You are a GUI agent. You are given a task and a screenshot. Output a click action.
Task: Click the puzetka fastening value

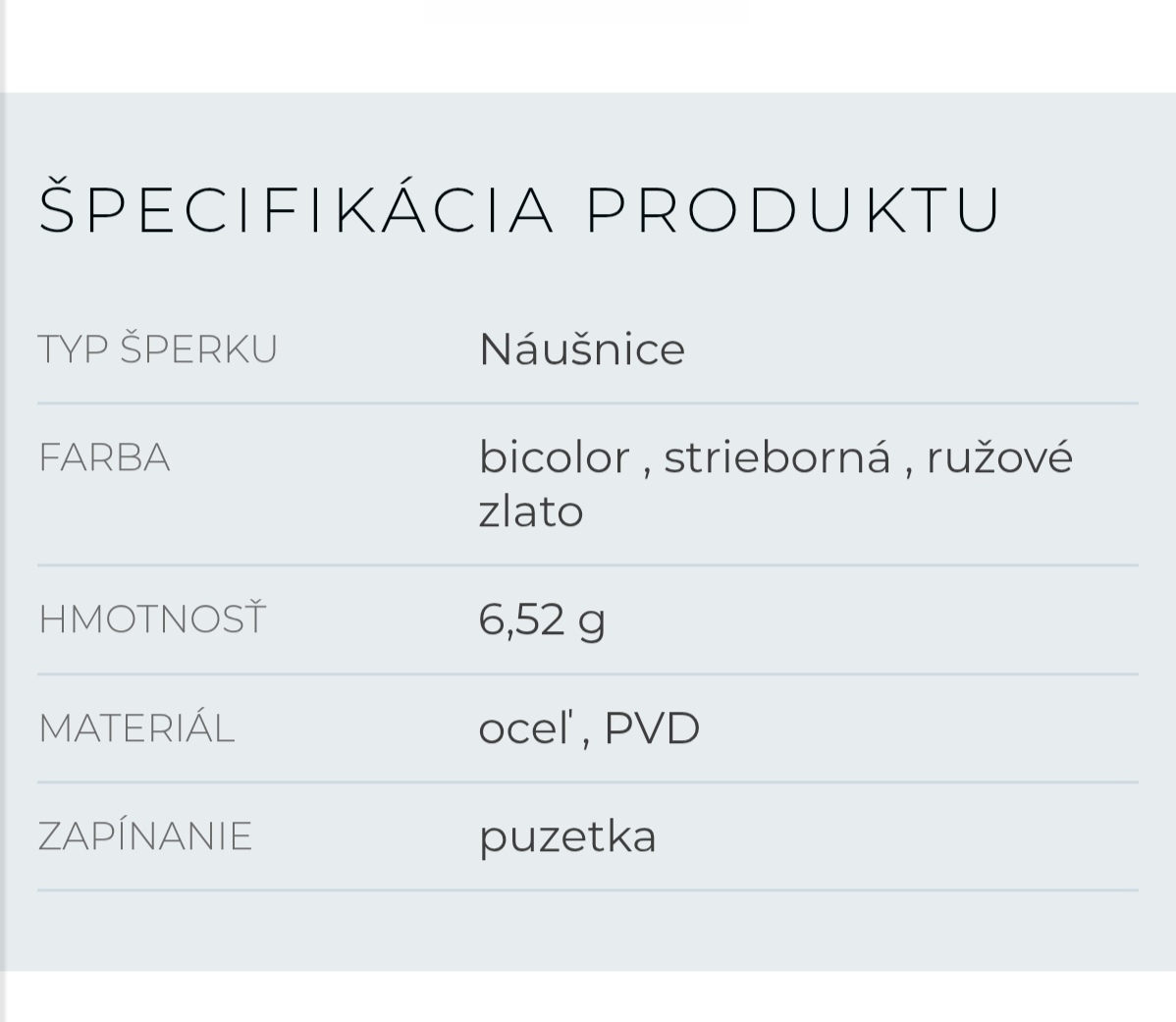coord(567,836)
